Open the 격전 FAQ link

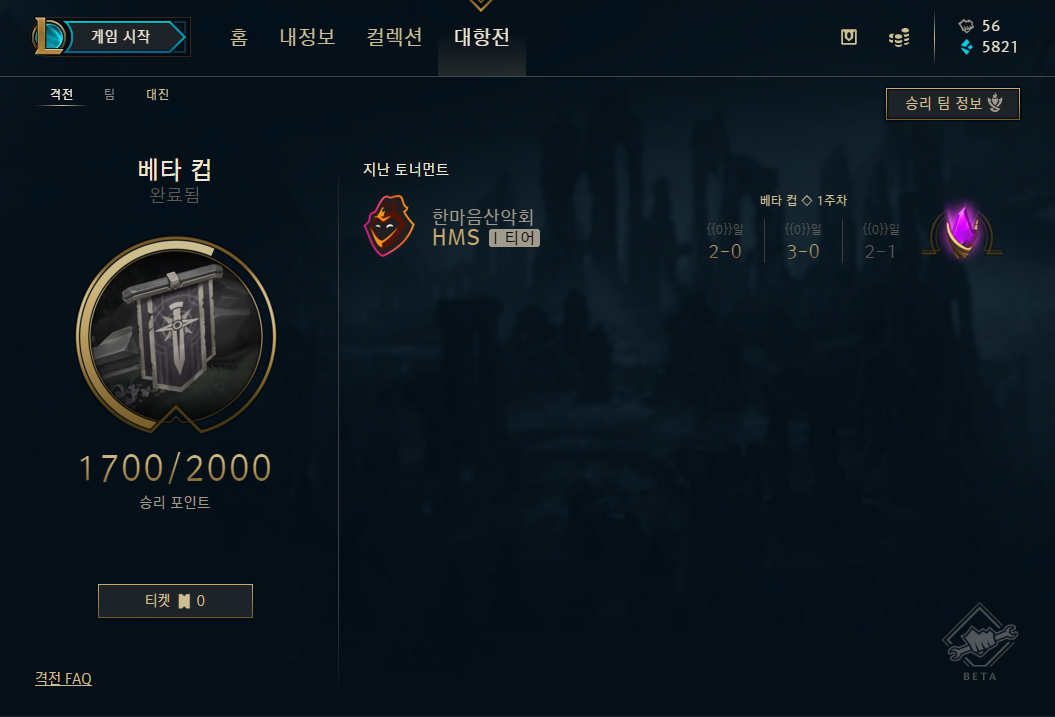point(63,678)
